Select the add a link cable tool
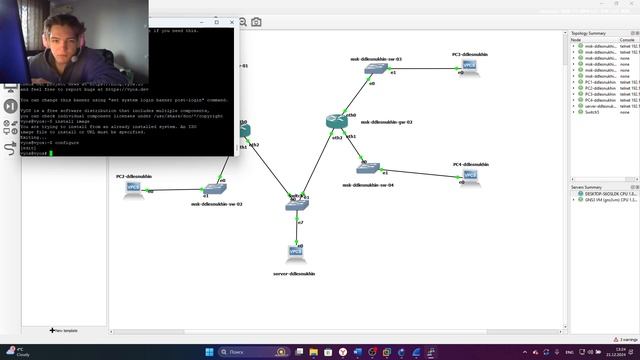Screen dimensions: 640x360 pos(10,149)
